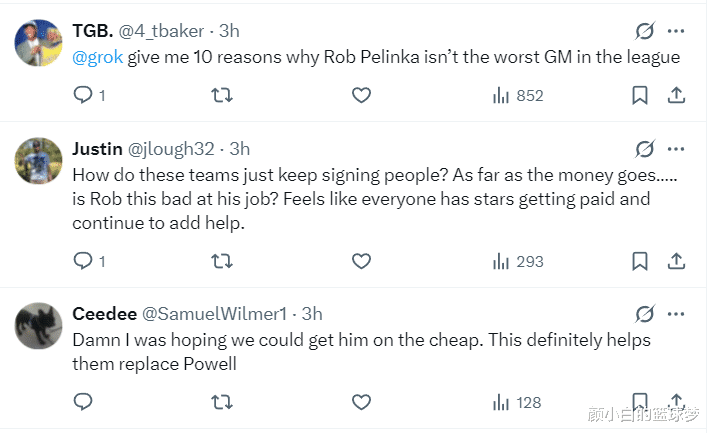
Task: Like Ceedee's tweet about Powell
Action: coord(362,403)
